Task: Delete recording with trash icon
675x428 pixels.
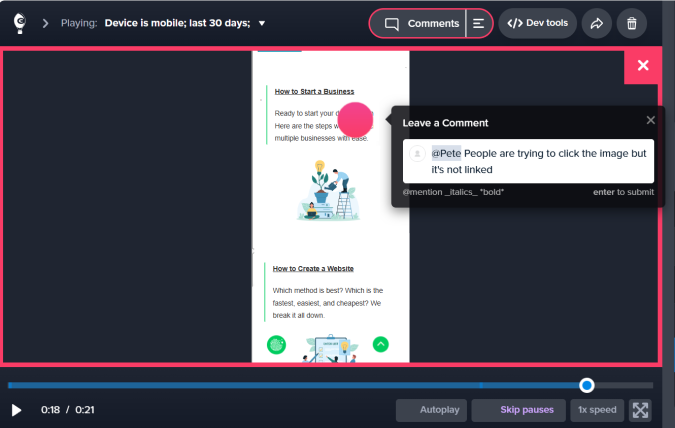Action: point(631,23)
